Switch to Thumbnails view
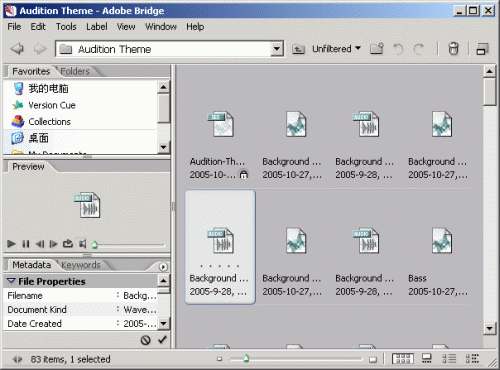The width and height of the screenshot is (500, 370). click(x=403, y=359)
